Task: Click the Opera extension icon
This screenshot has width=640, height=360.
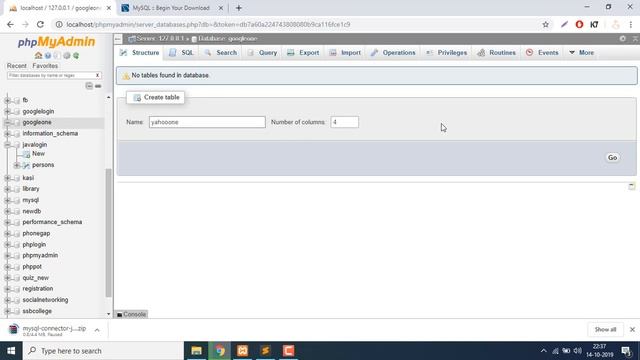Action: pos(579,24)
